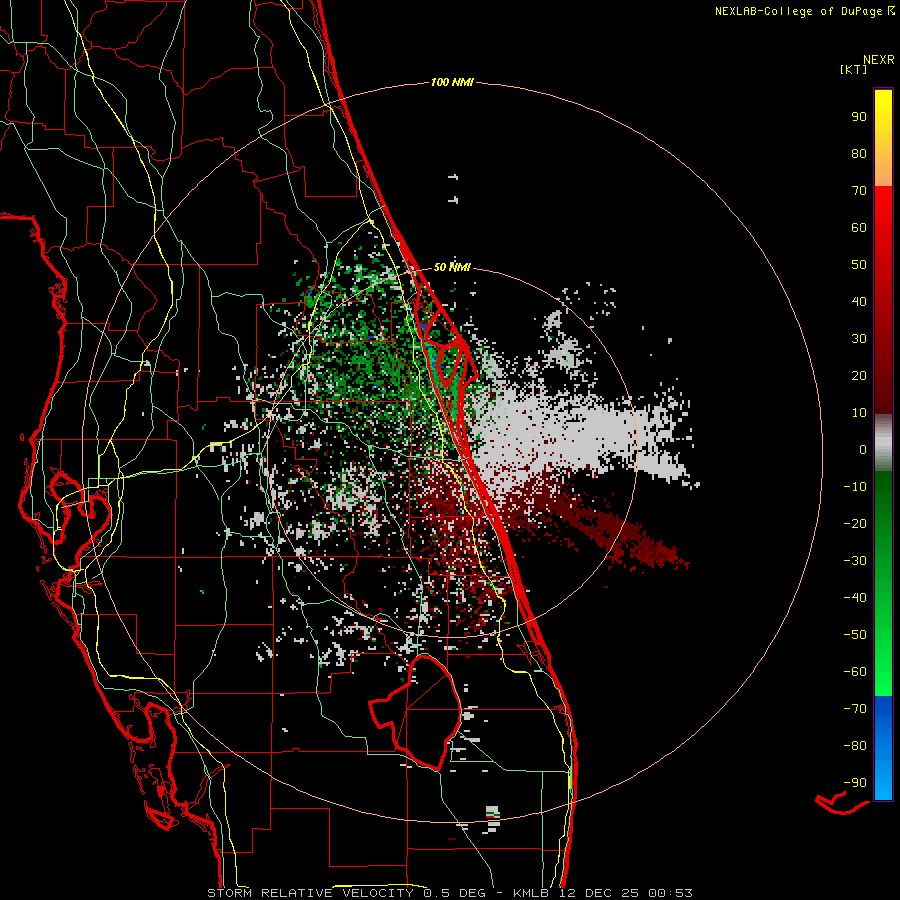This screenshot has width=900, height=900.
Task: Click the 20 value on velocity scale
Action: click(859, 375)
